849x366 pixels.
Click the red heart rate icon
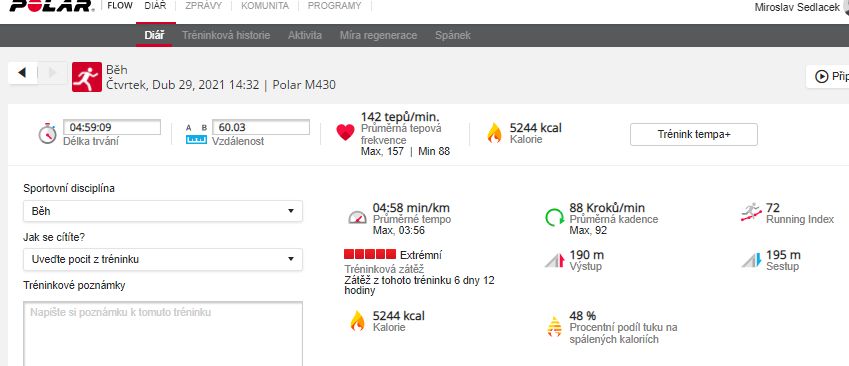(345, 133)
